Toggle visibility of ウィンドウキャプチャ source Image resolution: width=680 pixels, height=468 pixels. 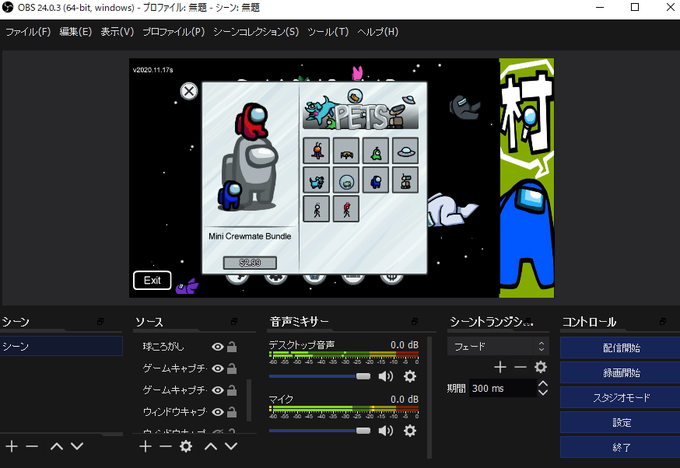(218, 412)
